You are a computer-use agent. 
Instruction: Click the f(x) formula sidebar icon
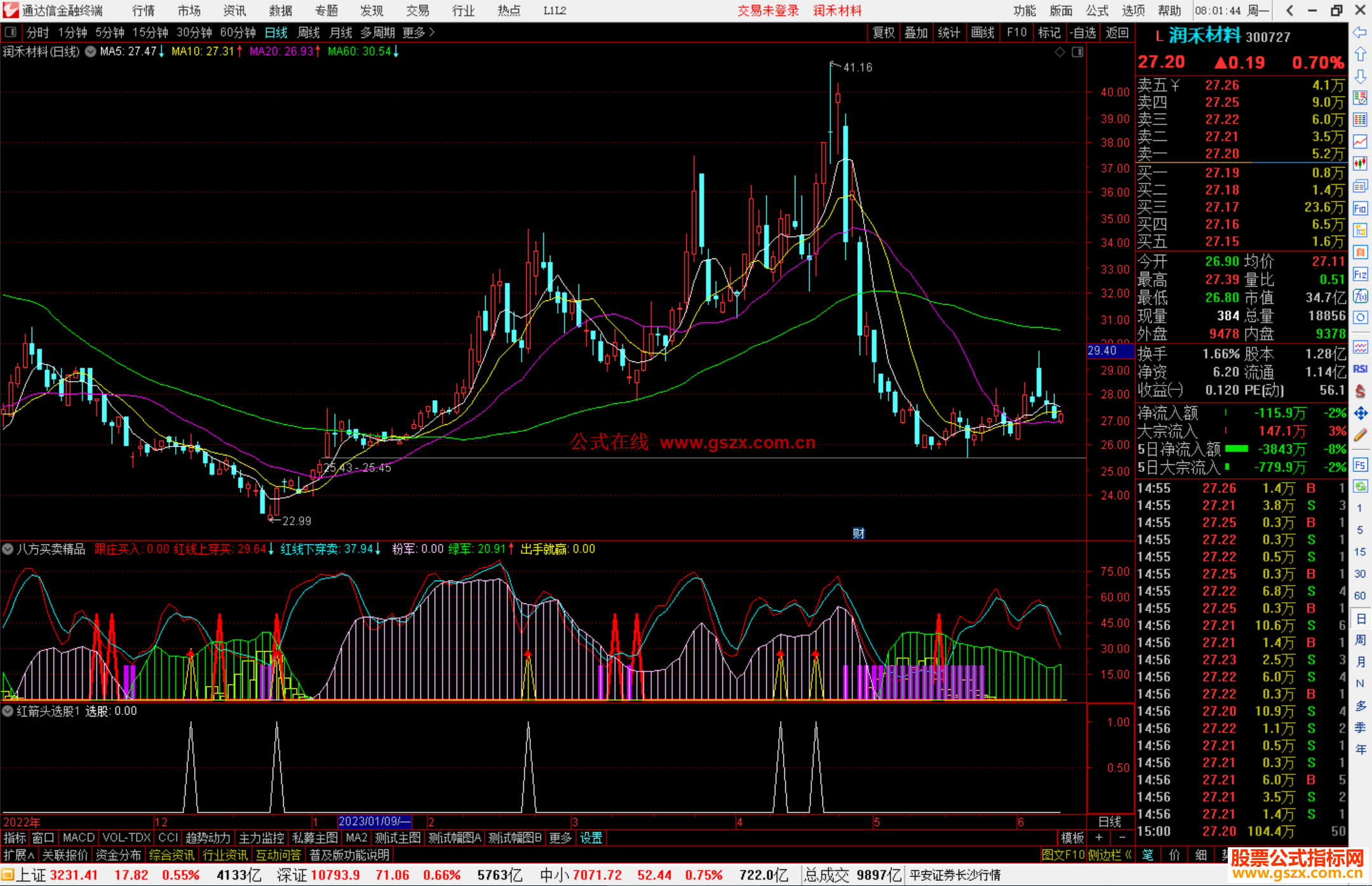point(1360,297)
